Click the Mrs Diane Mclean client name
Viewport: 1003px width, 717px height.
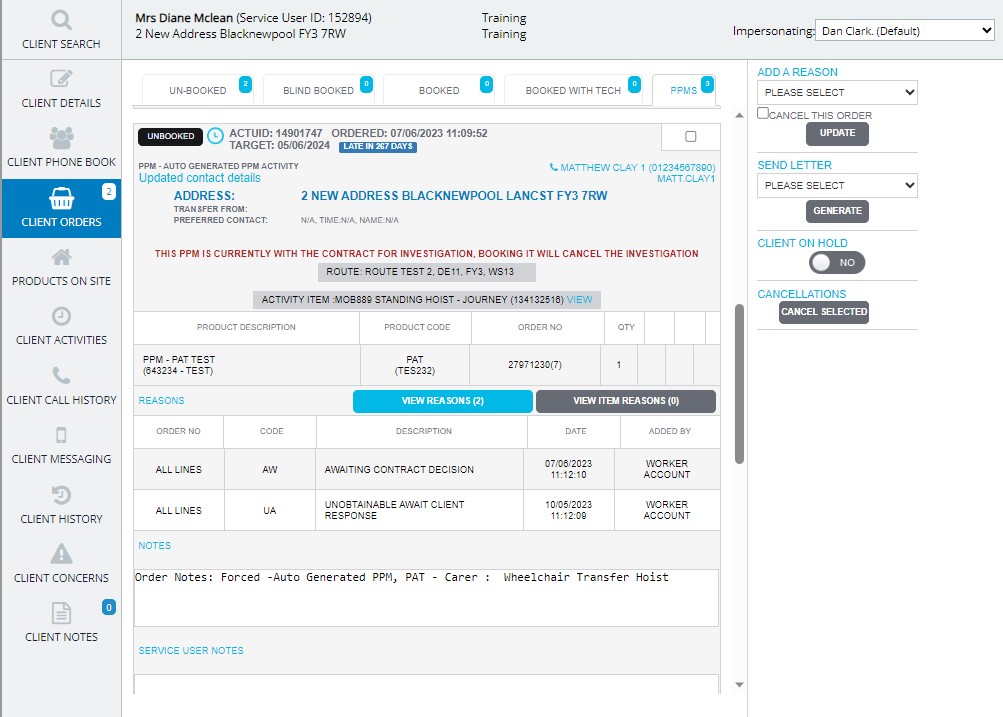click(184, 18)
